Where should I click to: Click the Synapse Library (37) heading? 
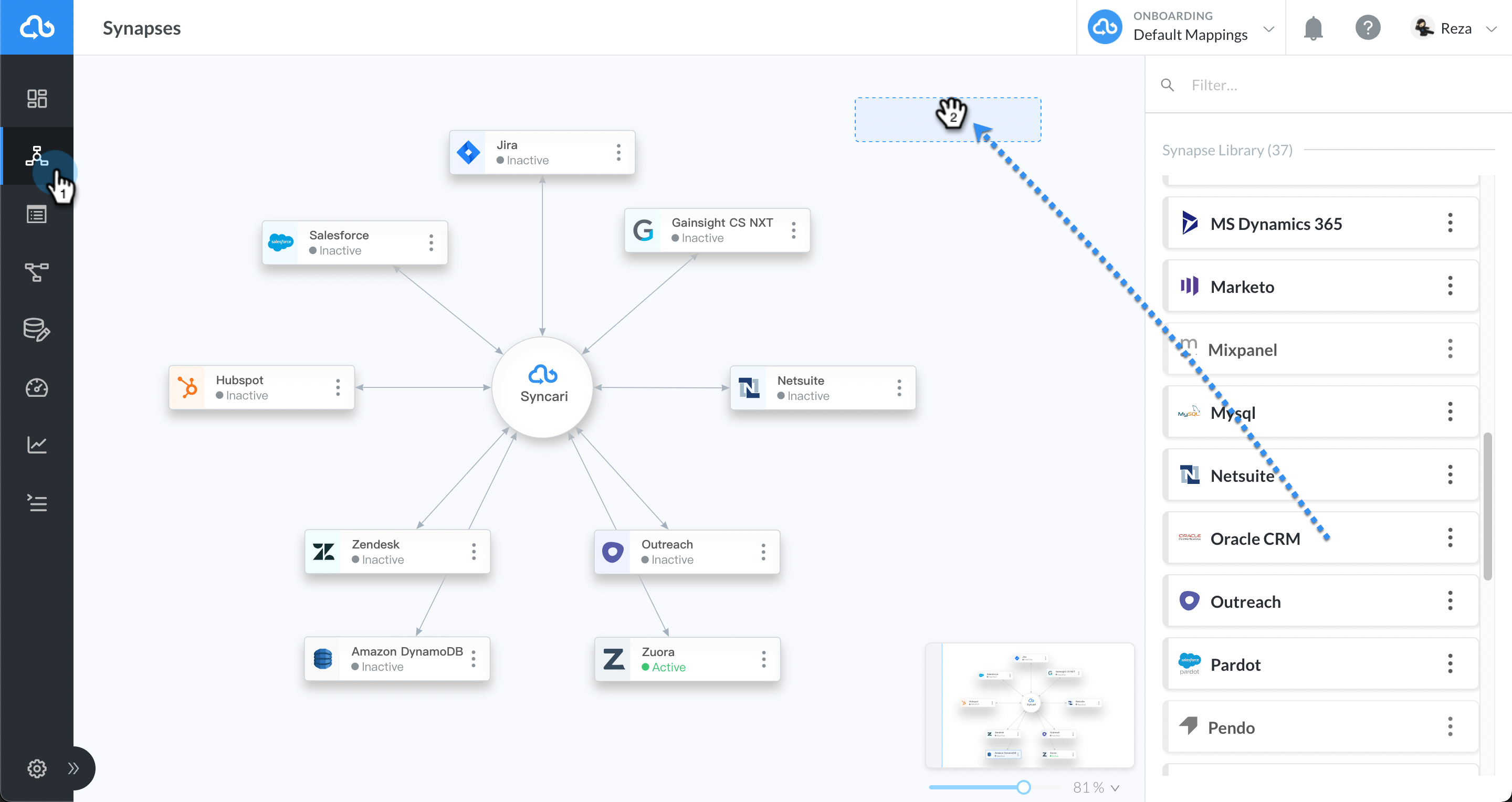[1227, 150]
